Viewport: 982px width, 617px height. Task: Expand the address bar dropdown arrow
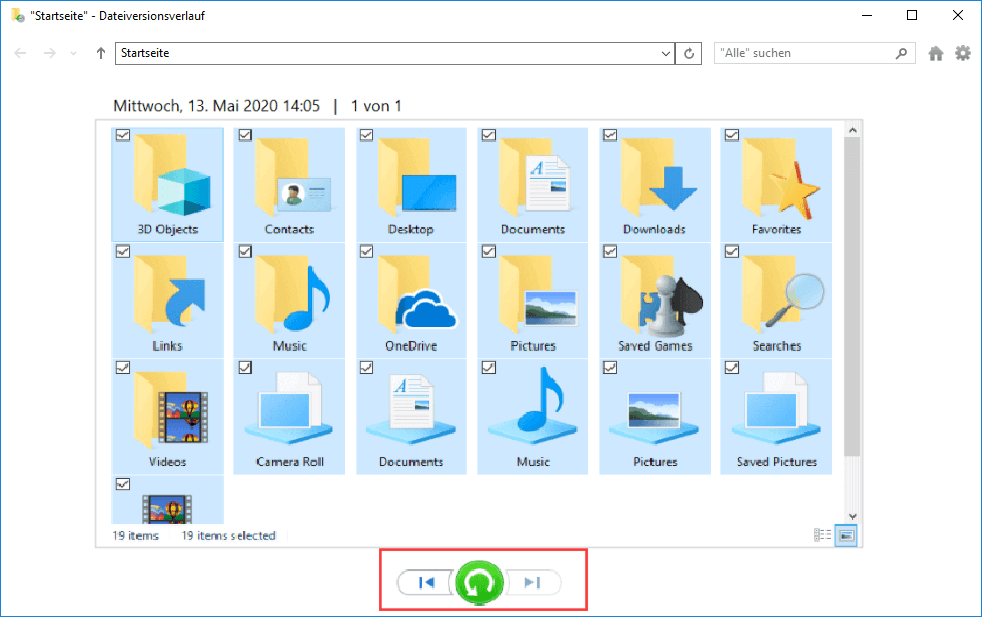[x=666, y=53]
